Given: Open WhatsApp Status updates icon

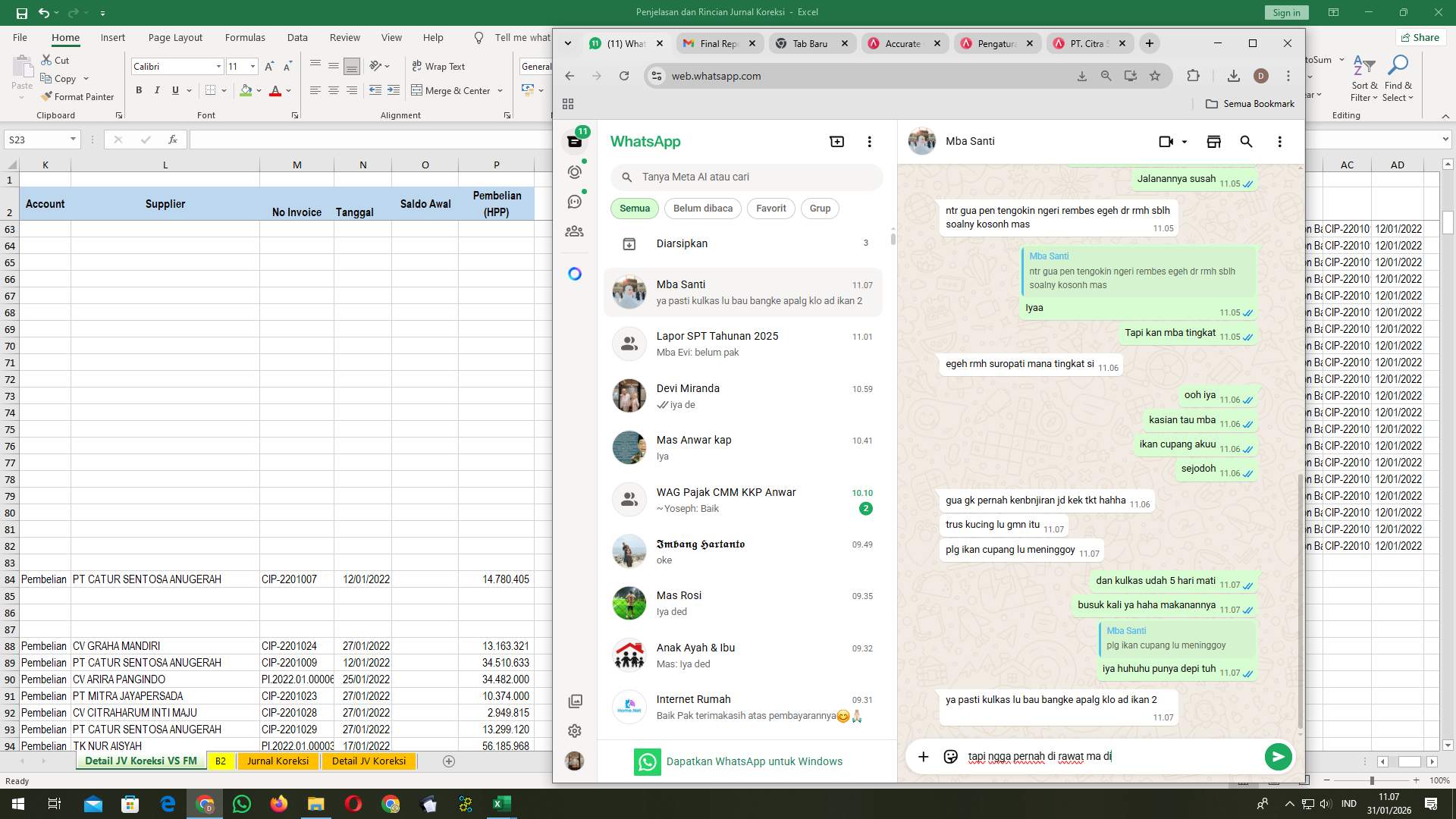Looking at the screenshot, I should click(574, 172).
